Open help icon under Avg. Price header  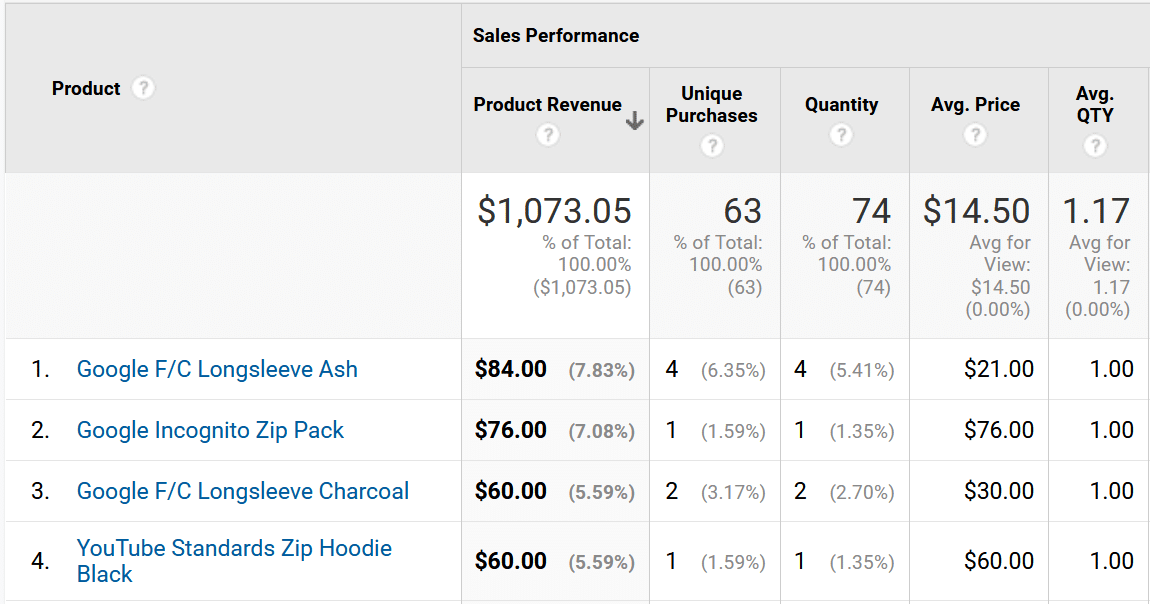(975, 135)
